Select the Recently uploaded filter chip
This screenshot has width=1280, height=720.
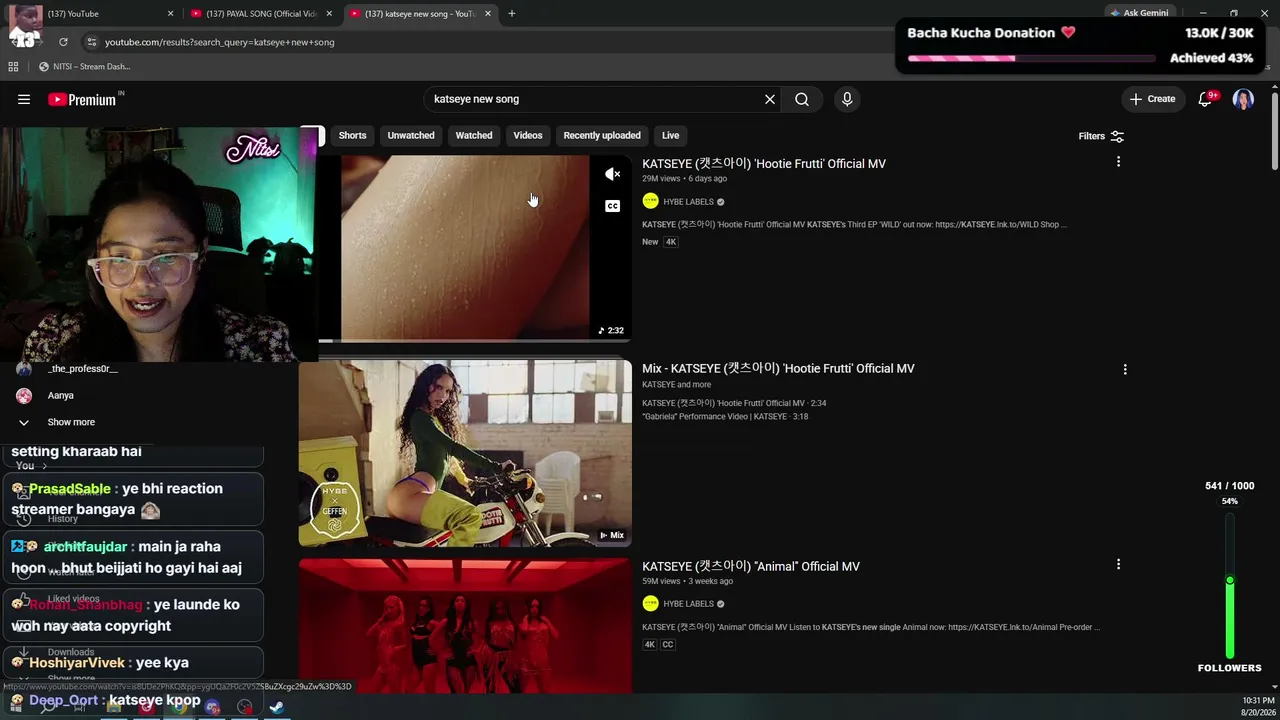pos(602,136)
